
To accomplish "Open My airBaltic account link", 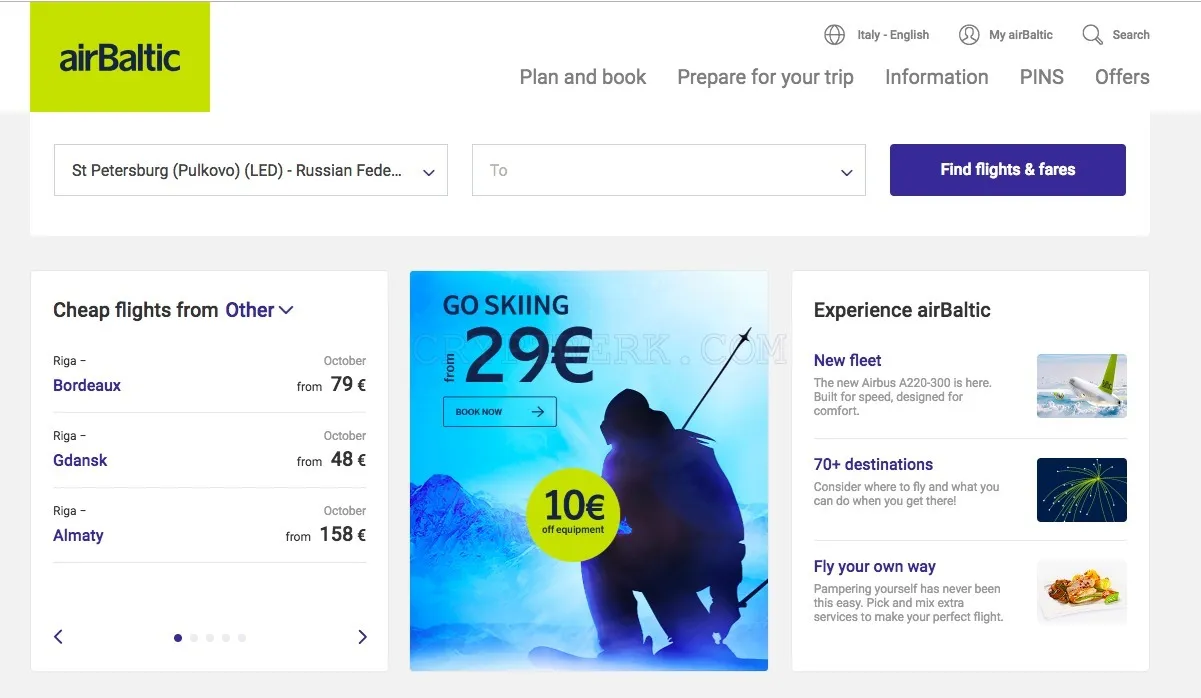I will [1021, 35].
